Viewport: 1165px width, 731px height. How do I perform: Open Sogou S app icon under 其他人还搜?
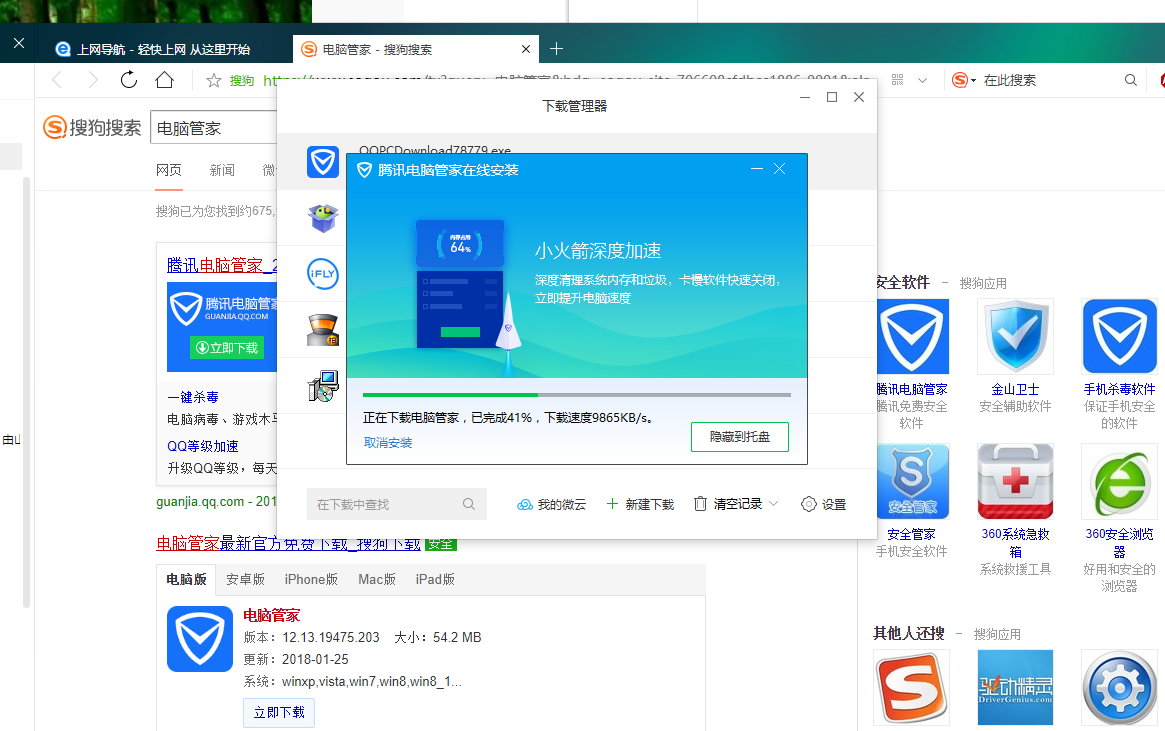[911, 687]
